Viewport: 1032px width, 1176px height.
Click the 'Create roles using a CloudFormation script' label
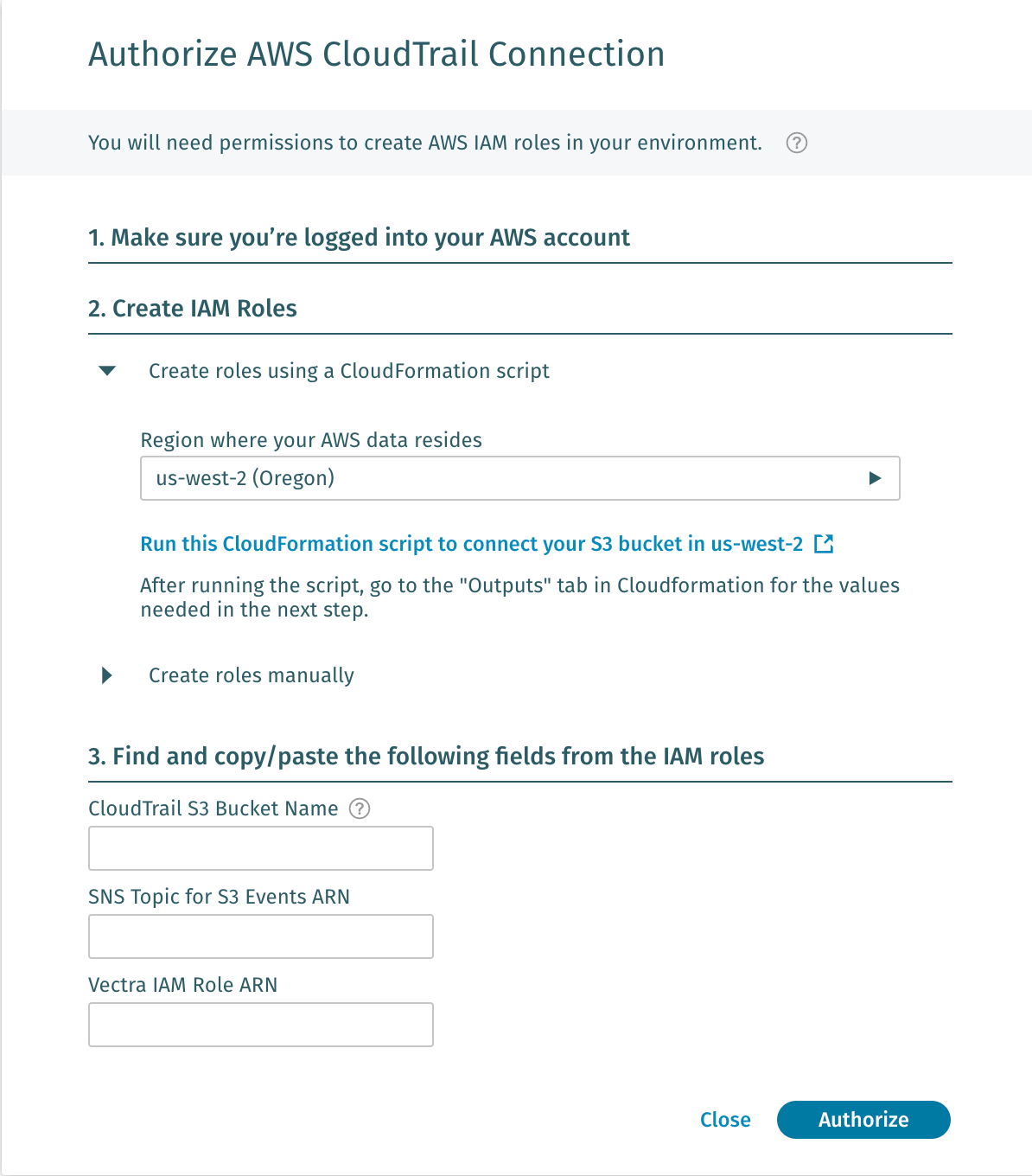click(348, 371)
